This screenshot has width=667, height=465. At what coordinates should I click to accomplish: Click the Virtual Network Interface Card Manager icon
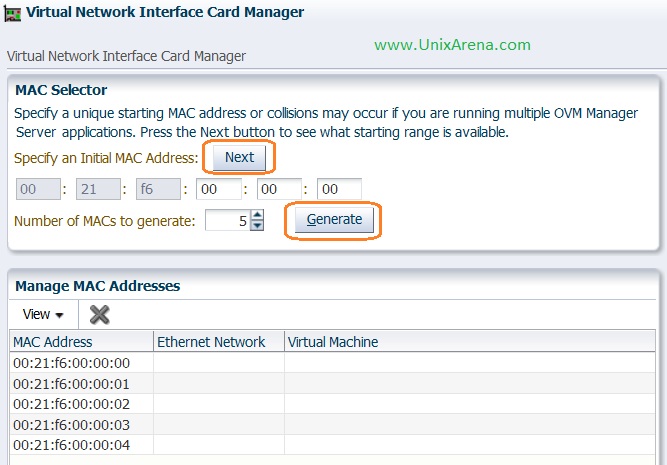[x=12, y=14]
